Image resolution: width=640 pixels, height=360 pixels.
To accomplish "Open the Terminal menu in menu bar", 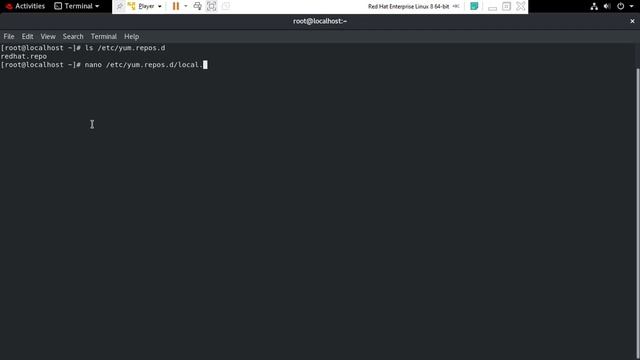I will [104, 36].
